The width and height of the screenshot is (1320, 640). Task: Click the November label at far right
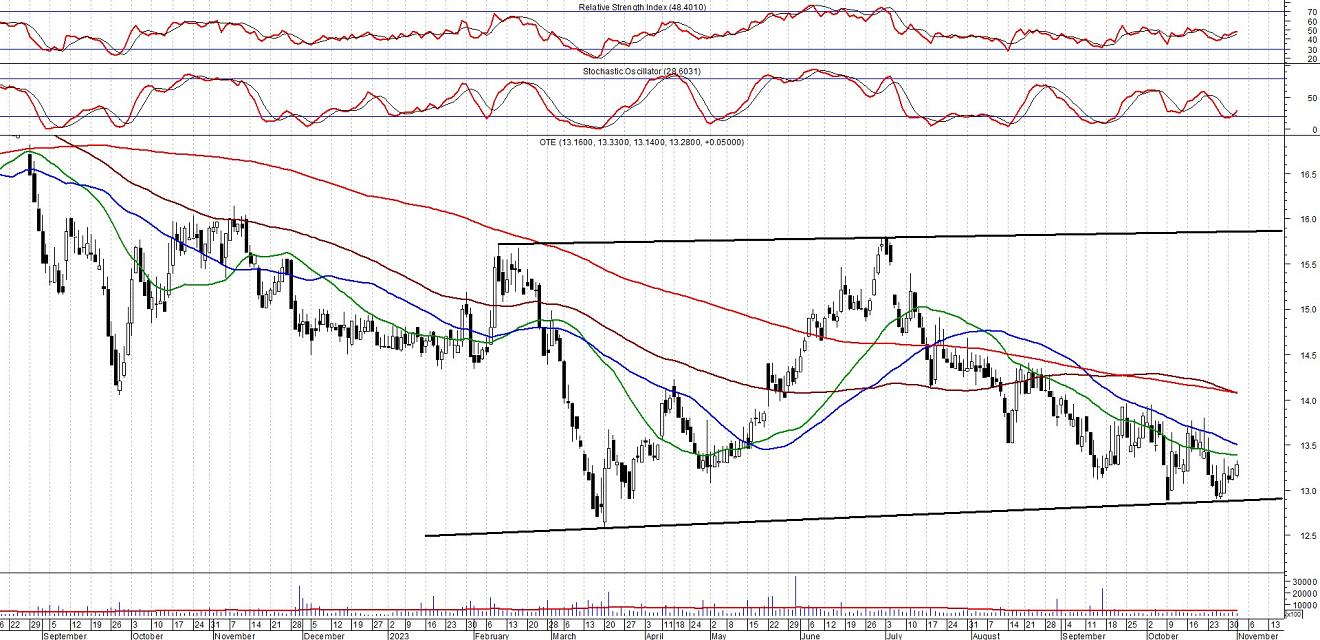click(x=1258, y=635)
